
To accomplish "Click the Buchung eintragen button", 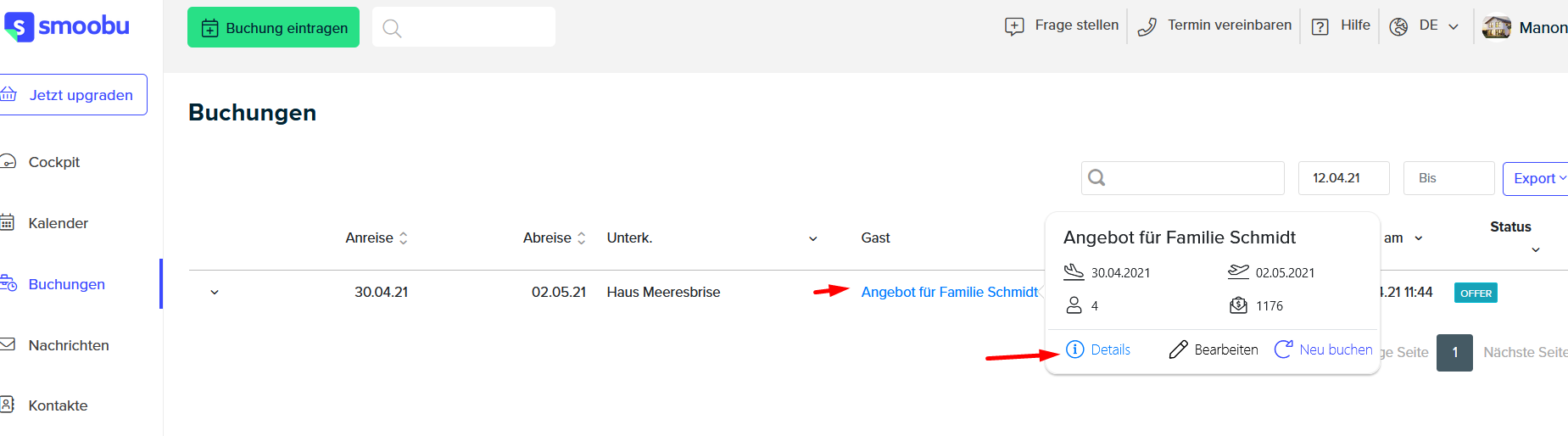I will pos(273,27).
